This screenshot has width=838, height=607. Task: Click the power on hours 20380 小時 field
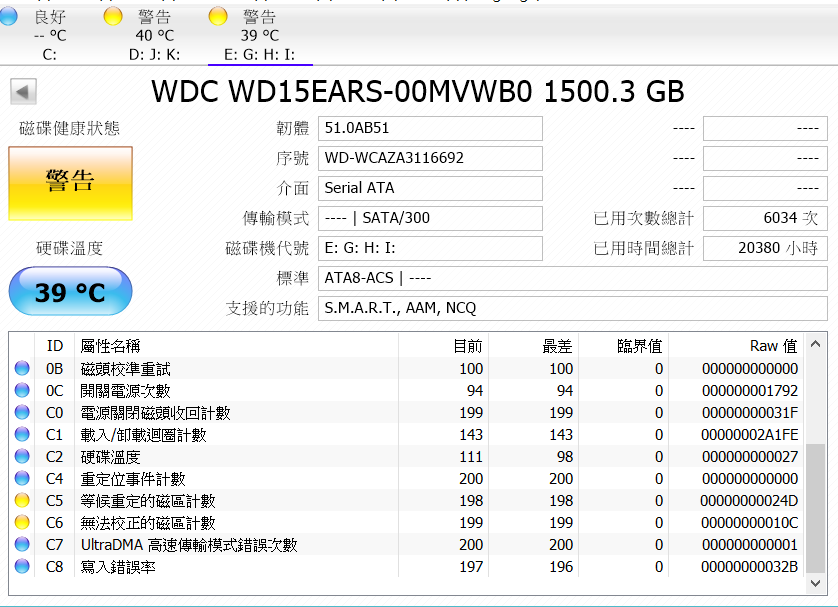765,248
